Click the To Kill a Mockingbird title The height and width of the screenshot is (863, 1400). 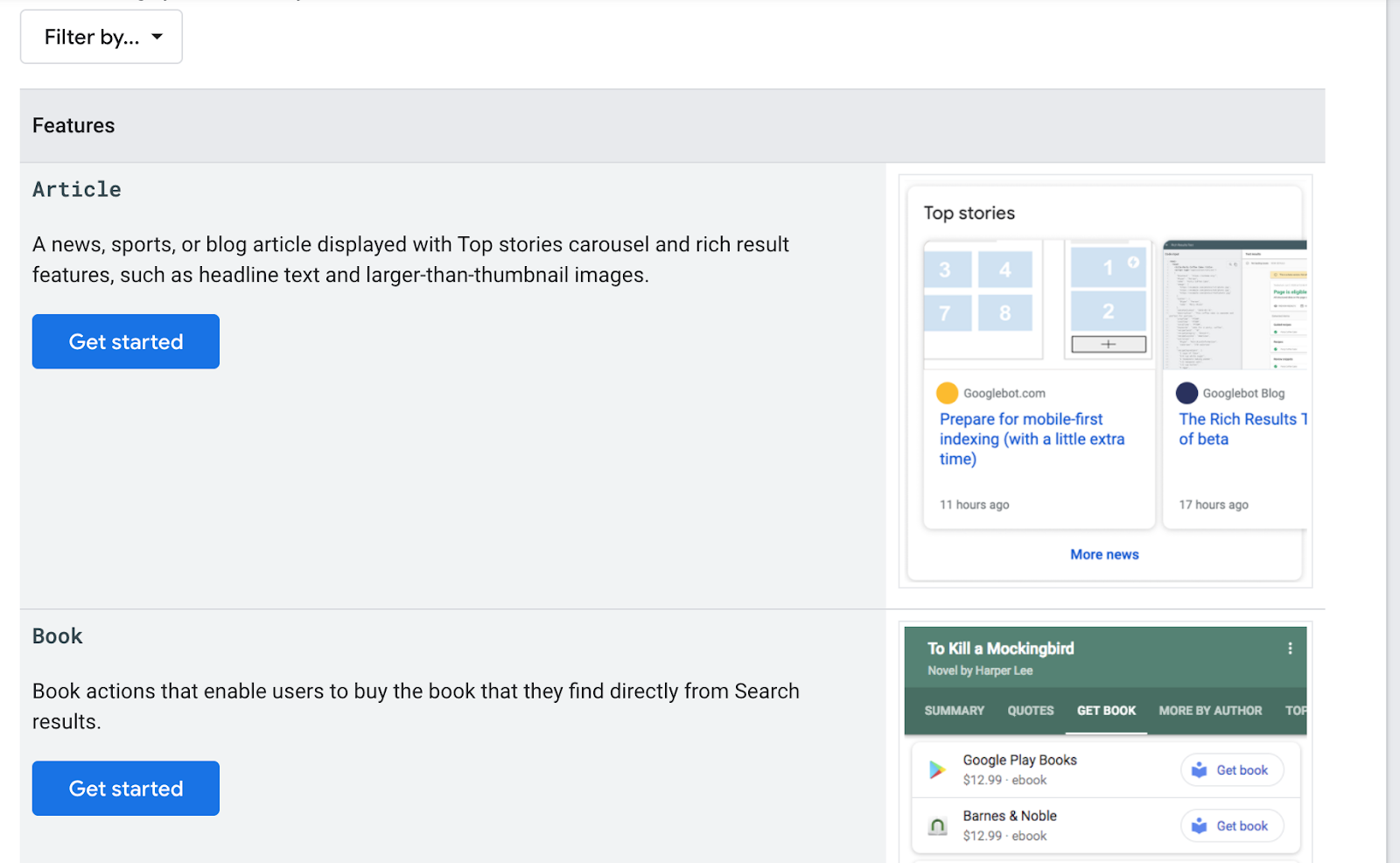pyautogui.click(x=1001, y=649)
